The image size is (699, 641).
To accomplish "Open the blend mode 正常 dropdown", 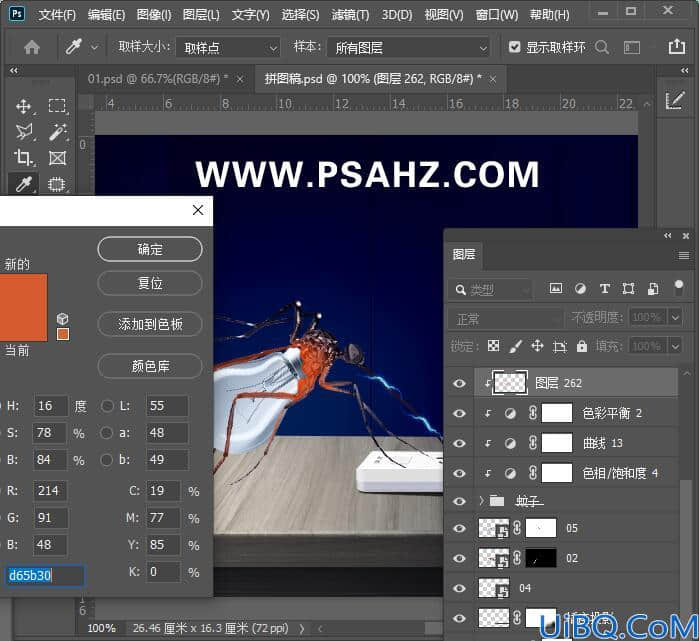I will coord(506,319).
